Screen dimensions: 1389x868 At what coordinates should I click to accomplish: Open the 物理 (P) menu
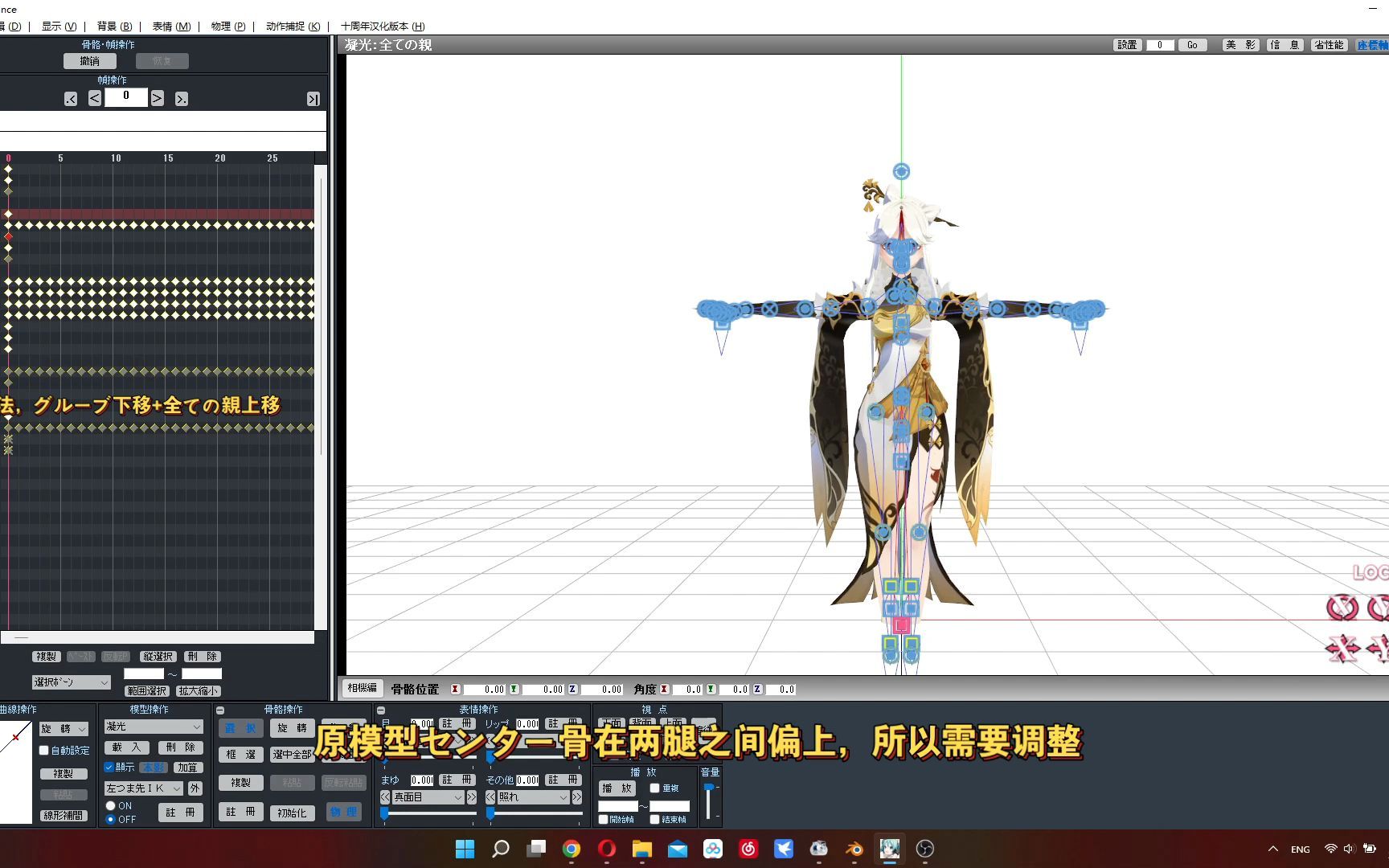(x=228, y=26)
